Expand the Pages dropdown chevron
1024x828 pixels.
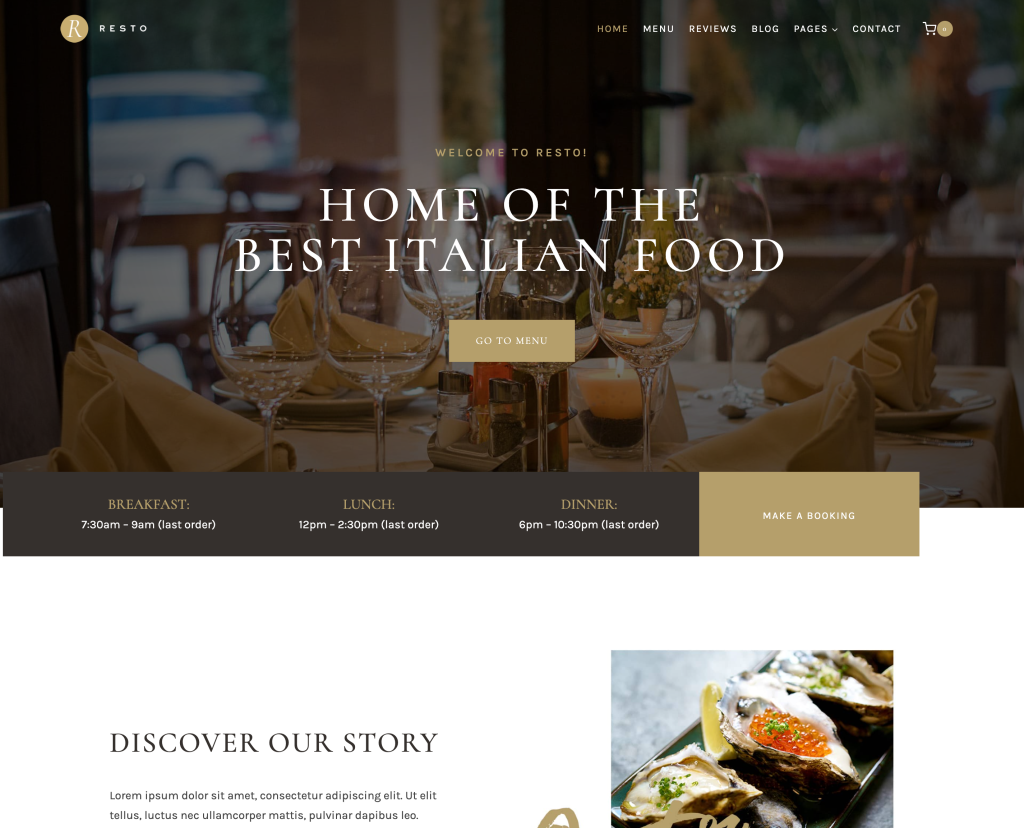[x=835, y=29]
